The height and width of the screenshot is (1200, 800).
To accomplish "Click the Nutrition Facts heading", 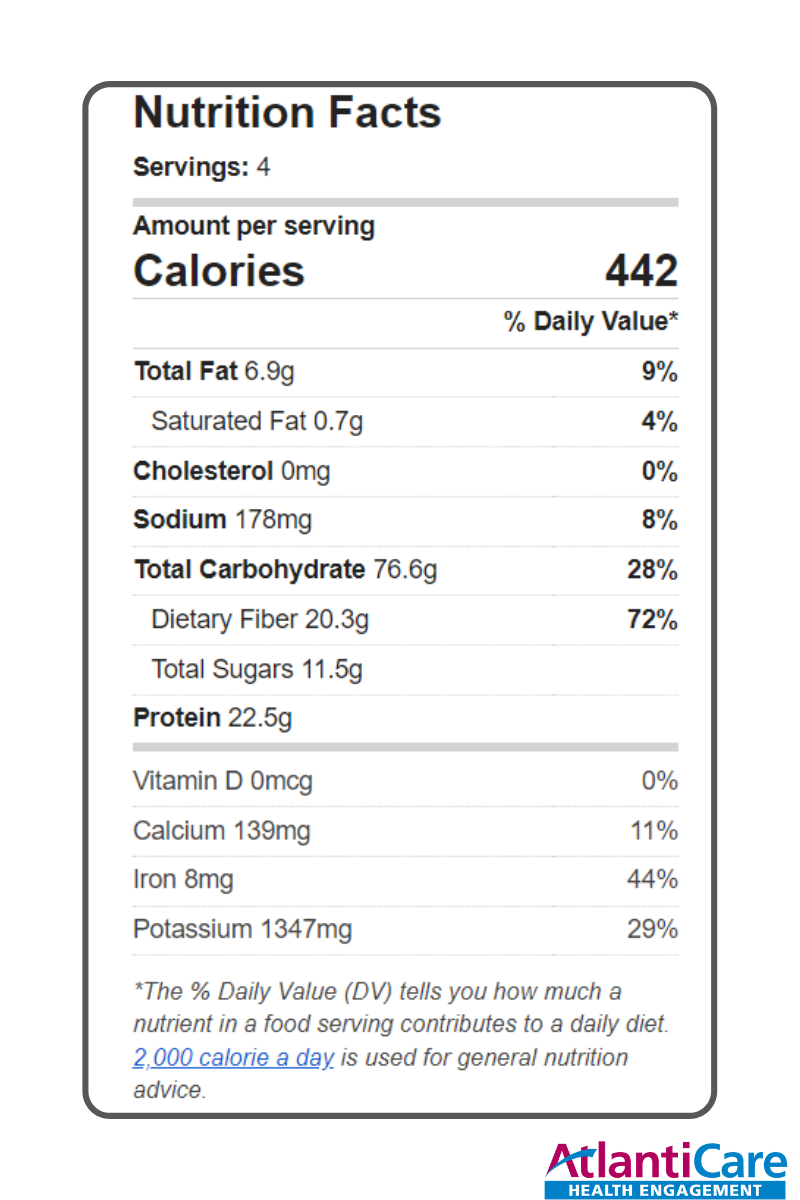I will click(x=287, y=112).
